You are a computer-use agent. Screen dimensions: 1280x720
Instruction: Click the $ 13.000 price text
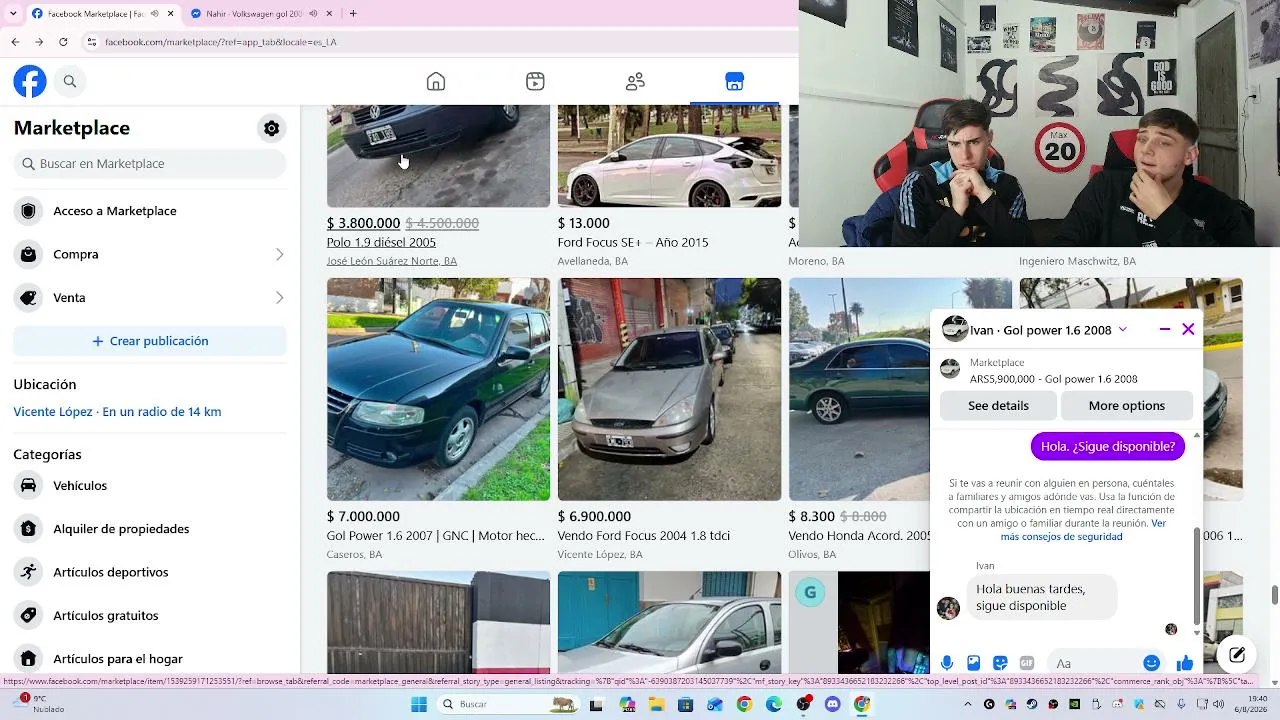[x=583, y=224]
